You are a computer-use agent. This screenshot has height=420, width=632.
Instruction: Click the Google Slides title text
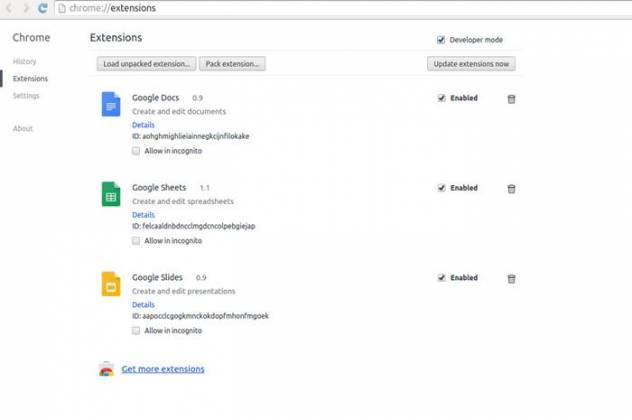[157, 277]
